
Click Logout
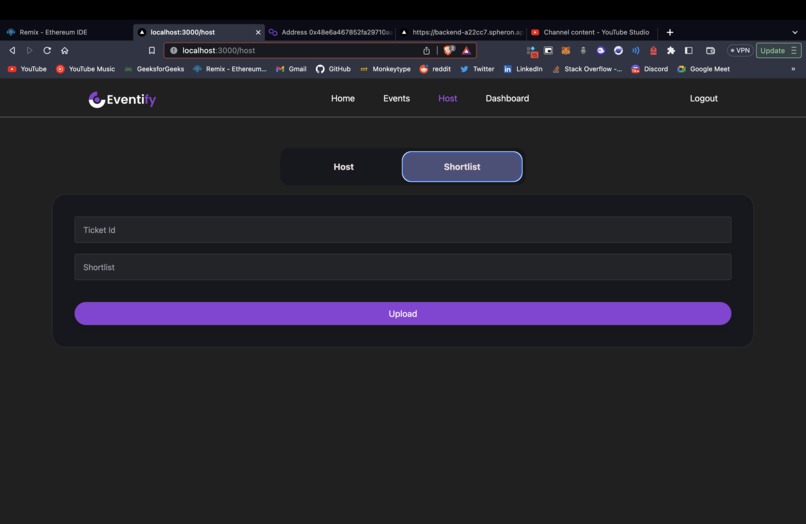click(x=703, y=98)
